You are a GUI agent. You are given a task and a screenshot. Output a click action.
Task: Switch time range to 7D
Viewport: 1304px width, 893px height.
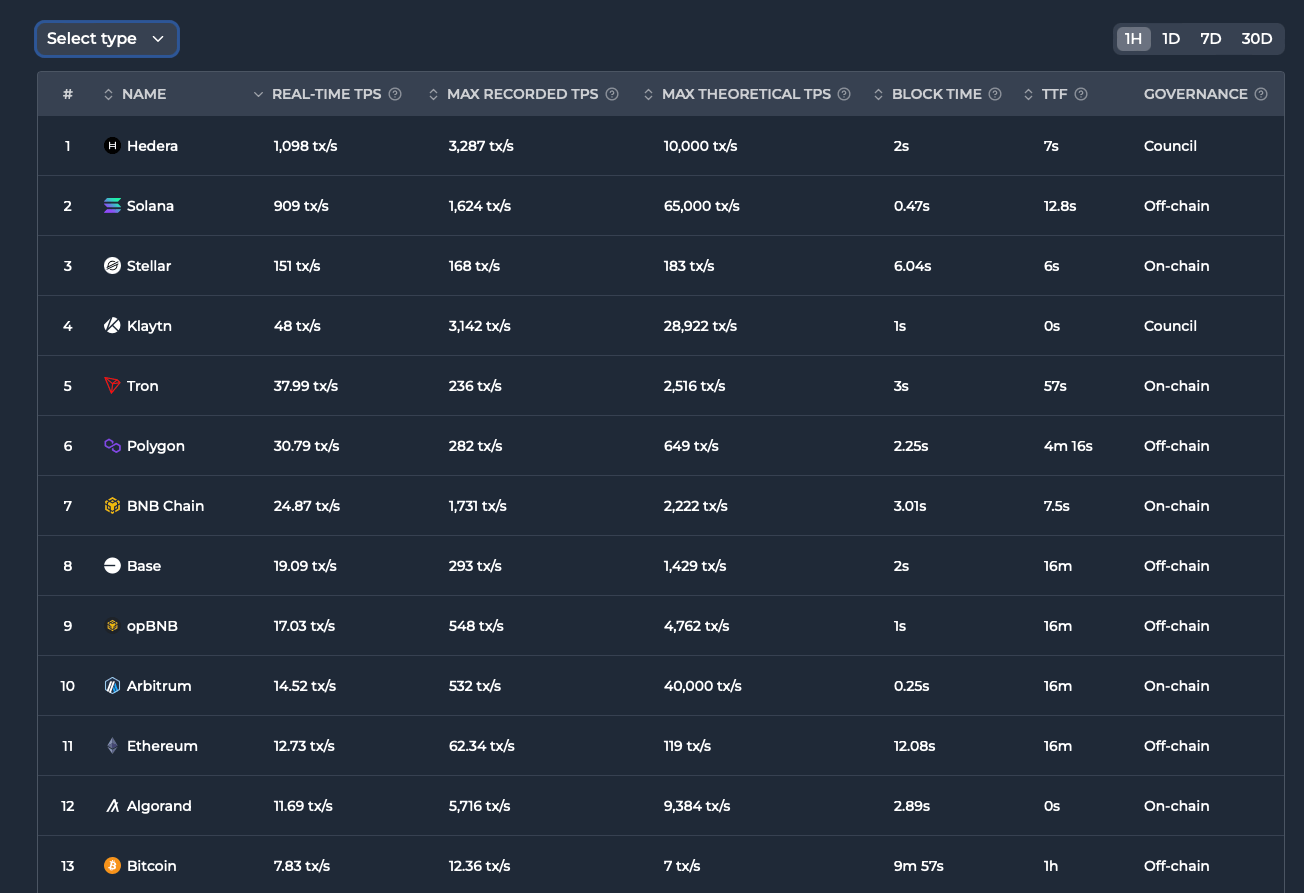(x=1211, y=39)
